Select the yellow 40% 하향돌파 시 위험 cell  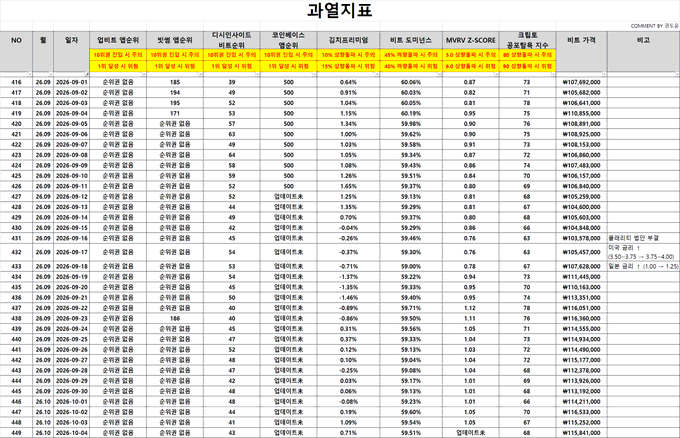pyautogui.click(x=411, y=66)
